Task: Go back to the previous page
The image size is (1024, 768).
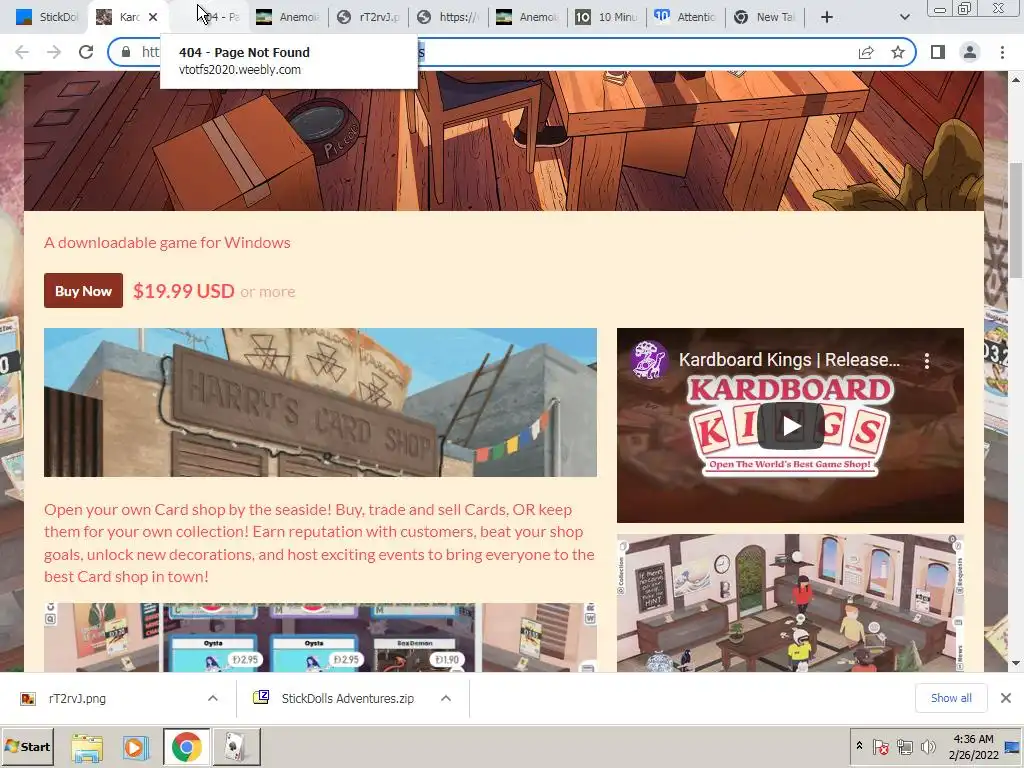Action: click(22, 52)
